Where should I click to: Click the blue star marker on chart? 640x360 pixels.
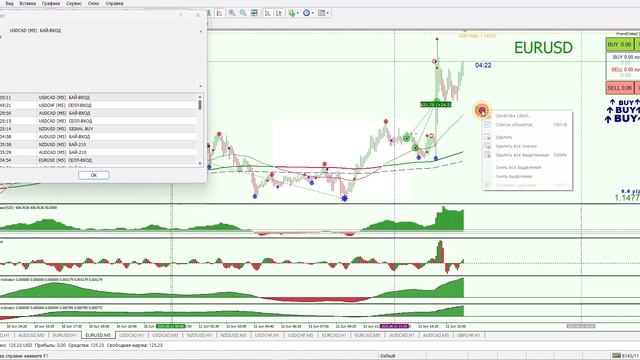pos(344,198)
